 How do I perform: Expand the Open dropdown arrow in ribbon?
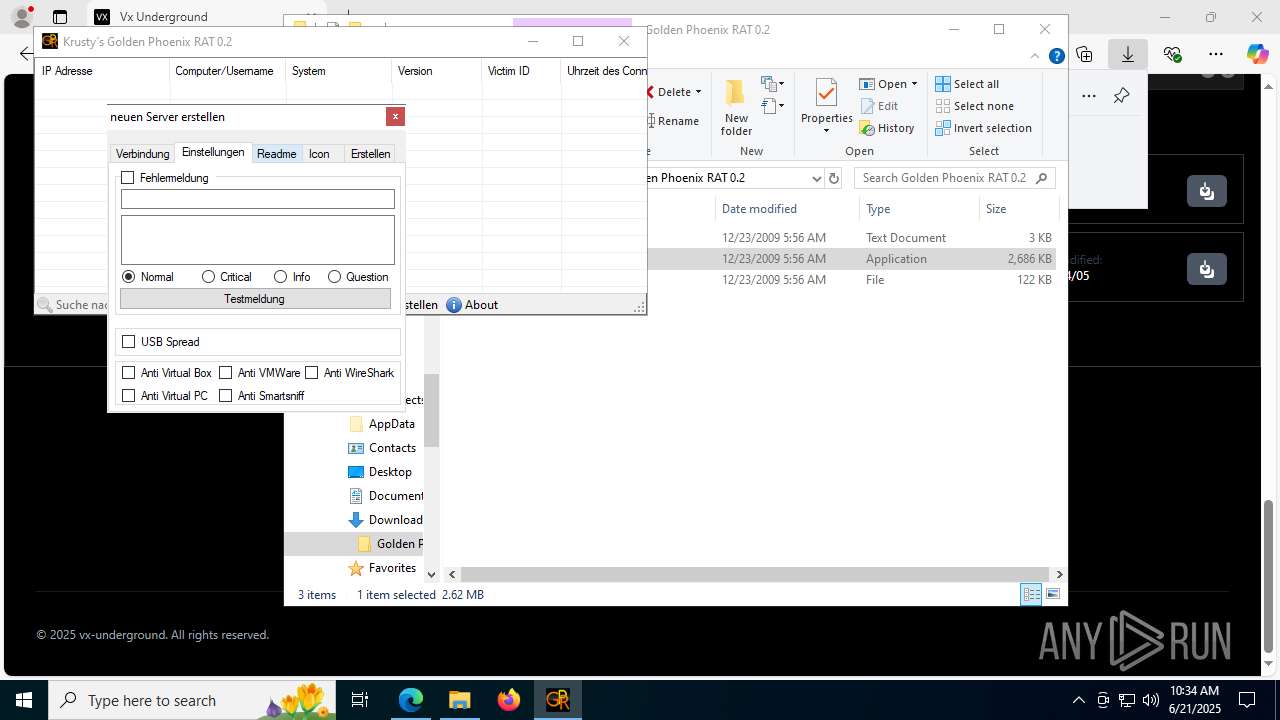[914, 84]
